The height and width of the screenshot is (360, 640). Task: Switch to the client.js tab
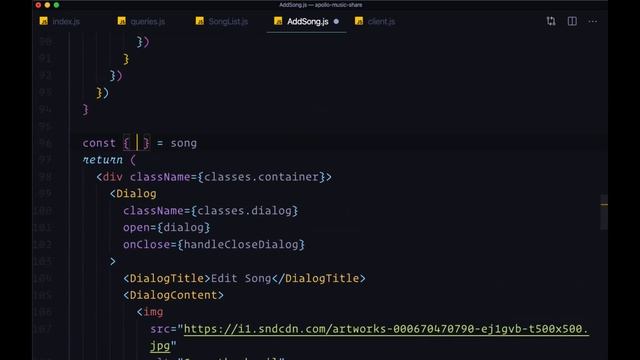[376, 21]
